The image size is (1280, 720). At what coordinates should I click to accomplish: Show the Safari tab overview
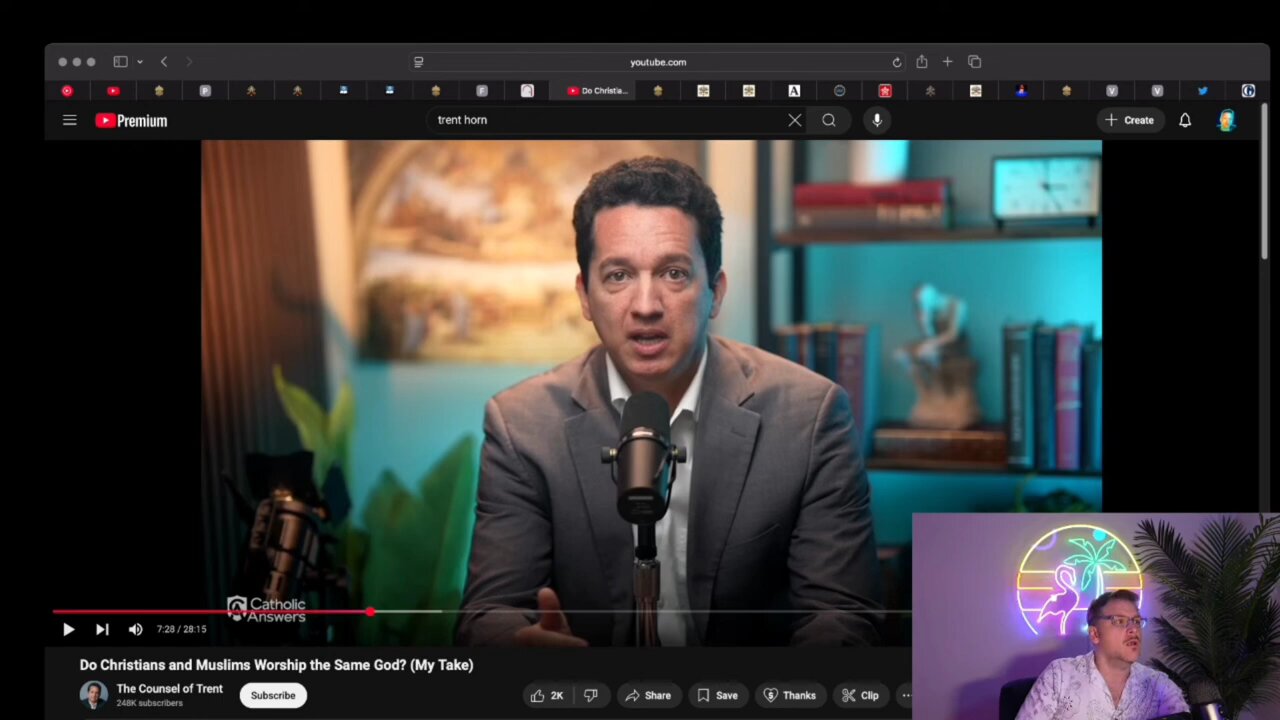point(975,62)
